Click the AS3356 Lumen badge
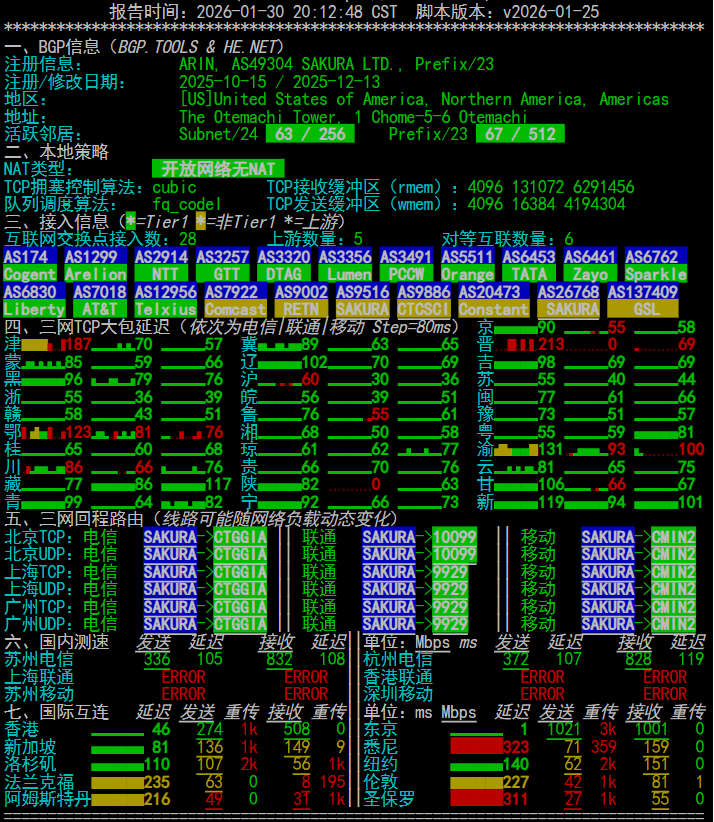 (x=345, y=265)
